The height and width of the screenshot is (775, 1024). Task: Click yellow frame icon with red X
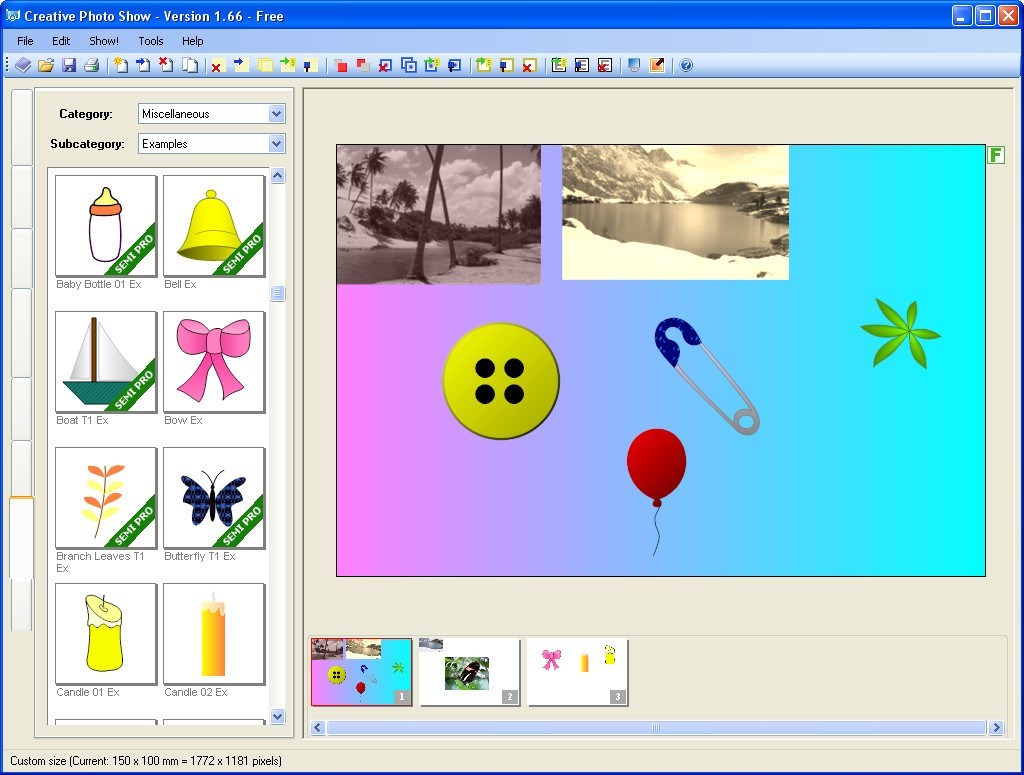click(530, 65)
